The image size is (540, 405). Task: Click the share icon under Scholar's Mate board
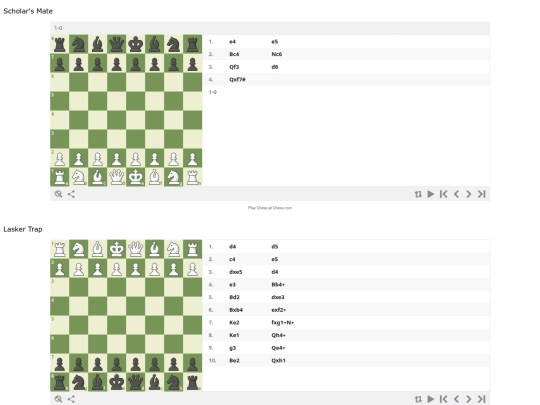[x=71, y=194]
